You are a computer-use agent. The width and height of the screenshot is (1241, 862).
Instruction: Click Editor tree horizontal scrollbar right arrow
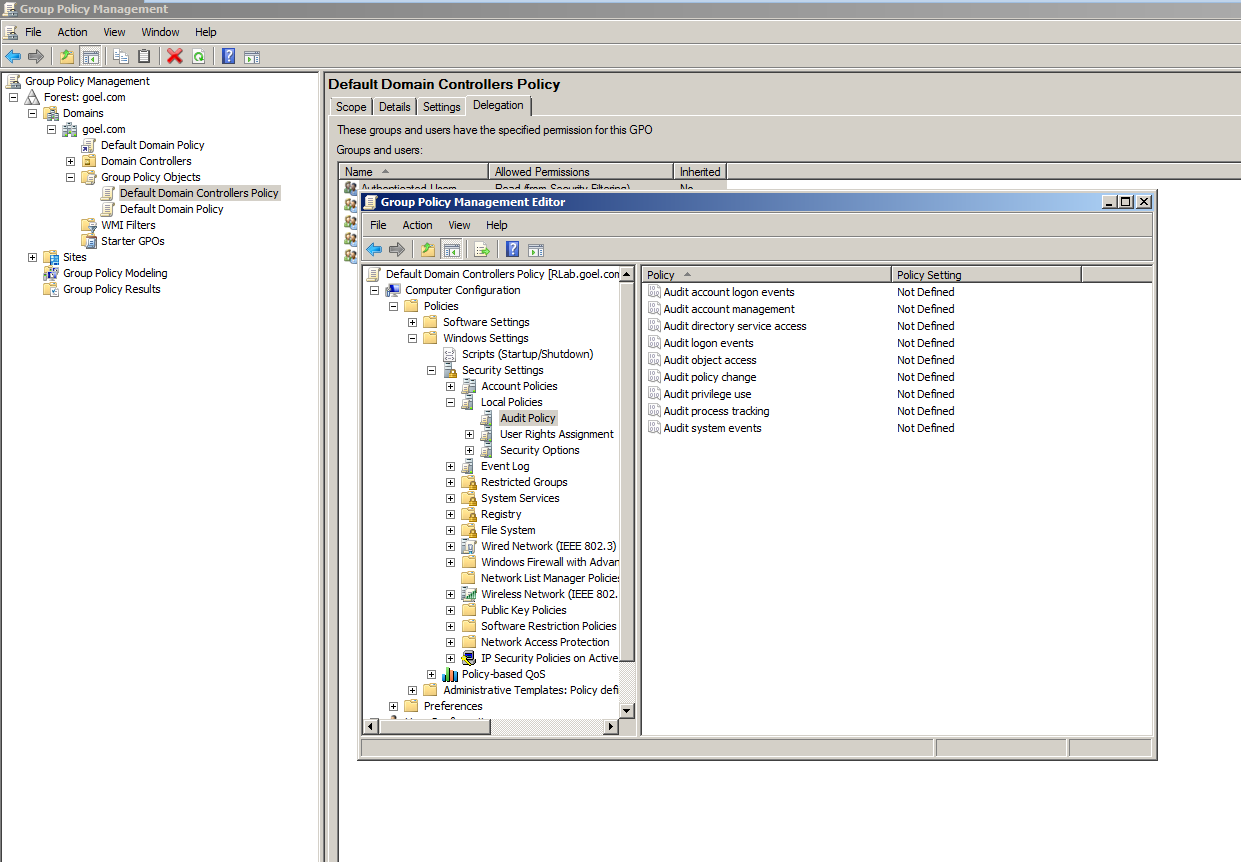point(611,727)
